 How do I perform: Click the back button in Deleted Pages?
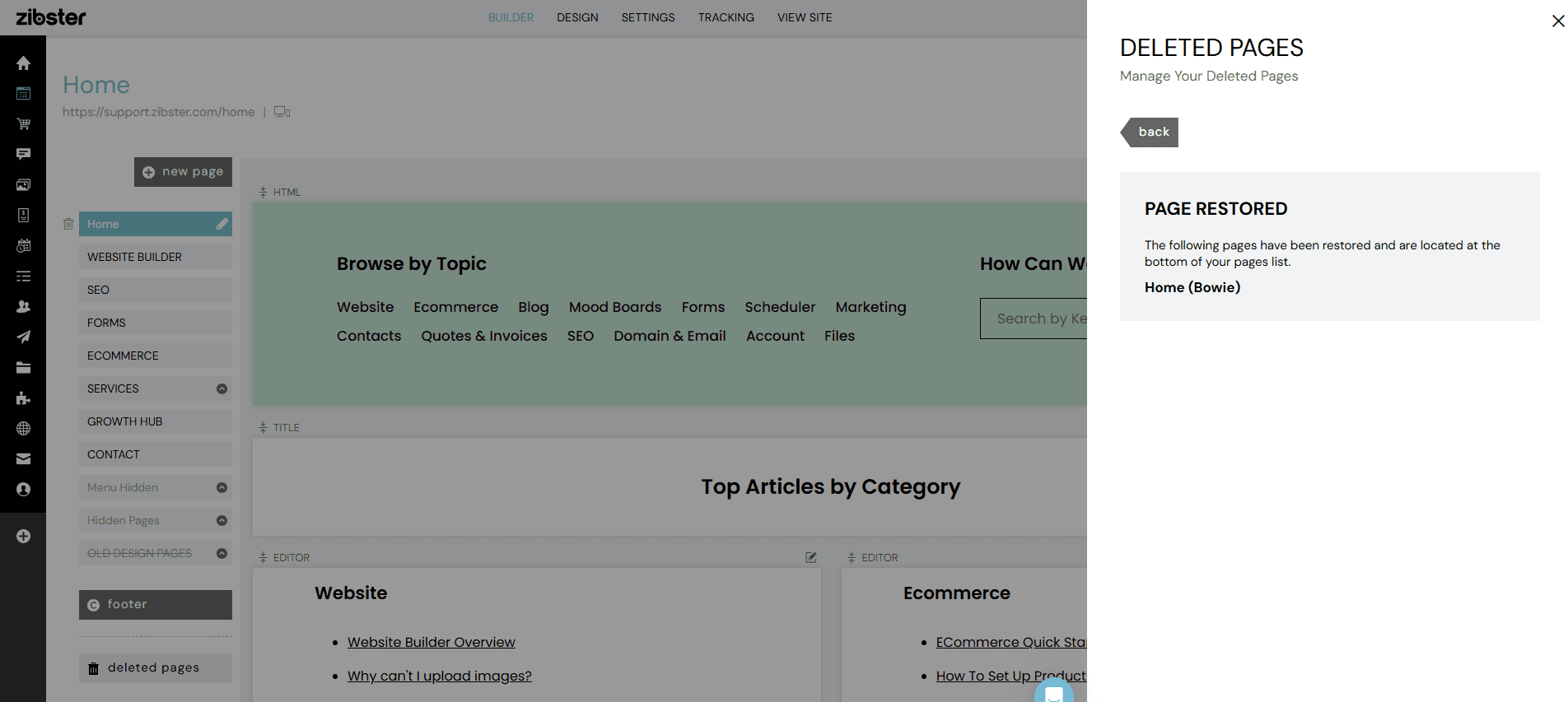(x=1150, y=132)
